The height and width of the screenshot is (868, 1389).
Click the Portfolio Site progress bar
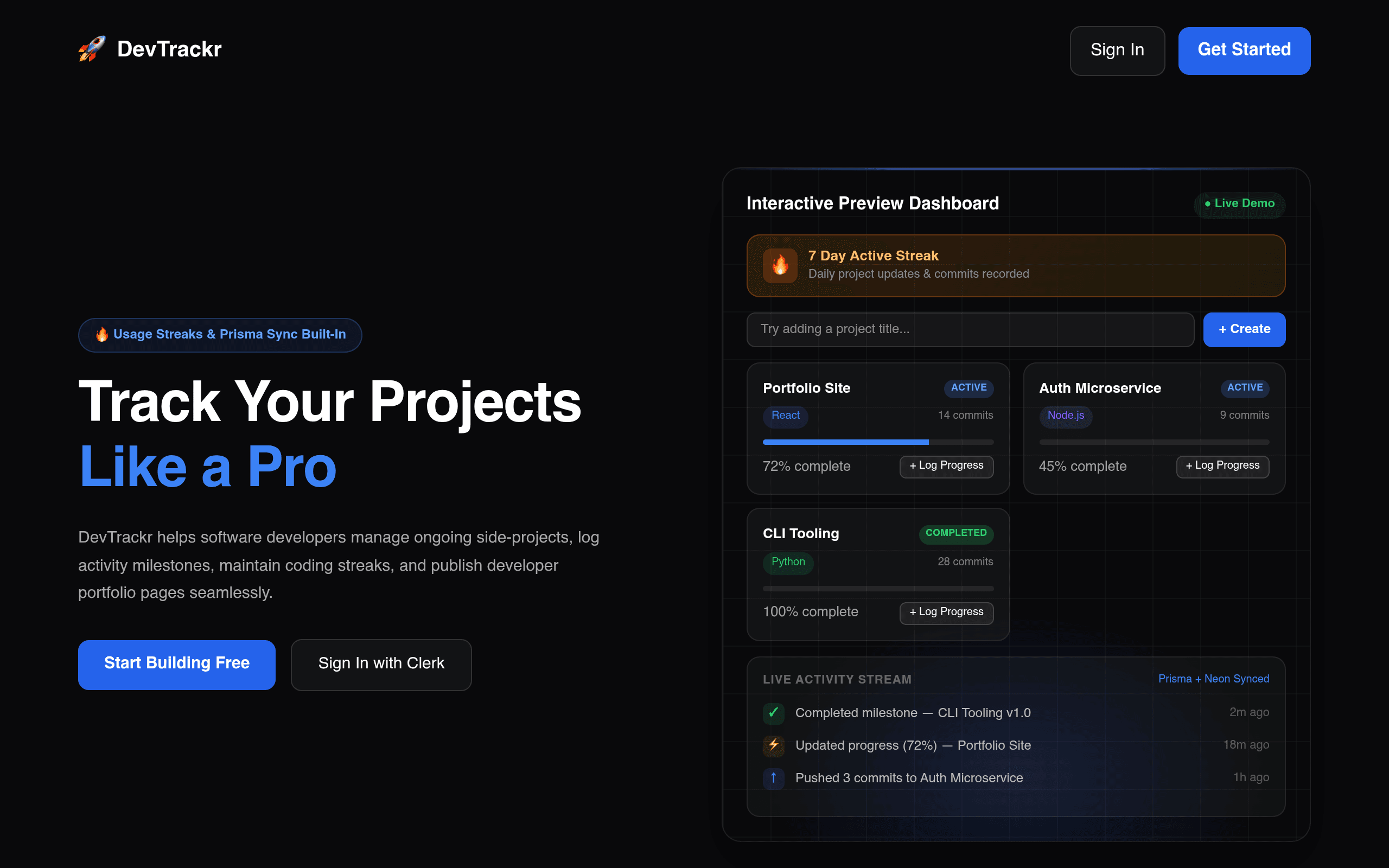877,442
